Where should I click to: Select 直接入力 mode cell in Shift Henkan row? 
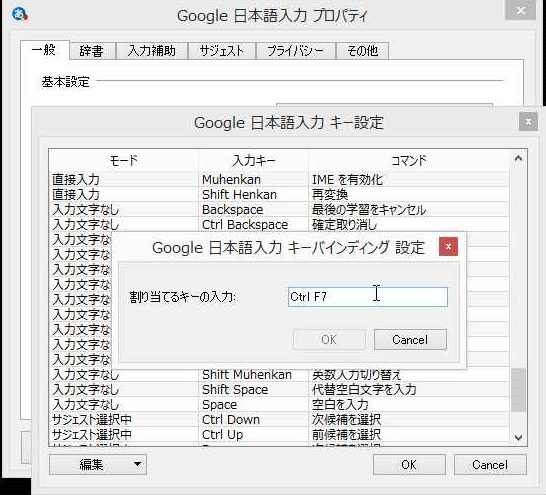(x=124, y=195)
